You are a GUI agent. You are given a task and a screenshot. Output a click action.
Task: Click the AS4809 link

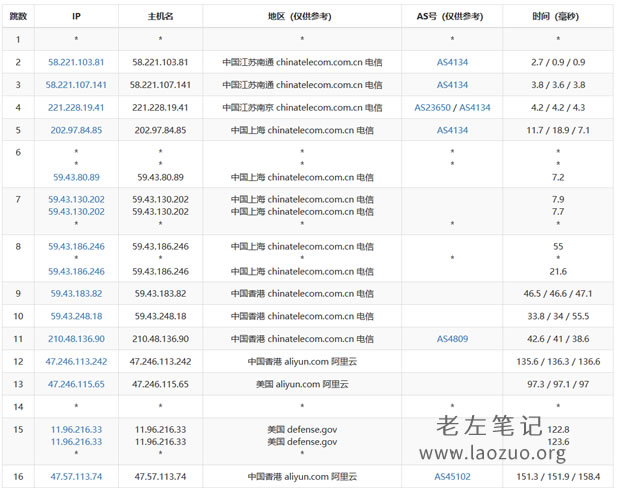(452, 339)
